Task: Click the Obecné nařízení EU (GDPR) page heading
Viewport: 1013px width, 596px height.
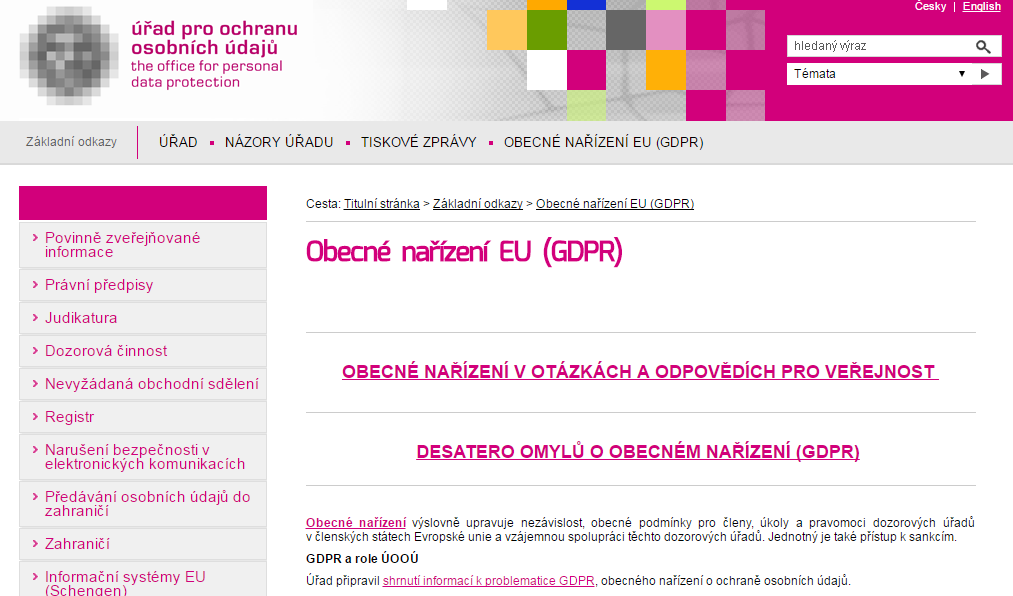Action: pos(464,252)
